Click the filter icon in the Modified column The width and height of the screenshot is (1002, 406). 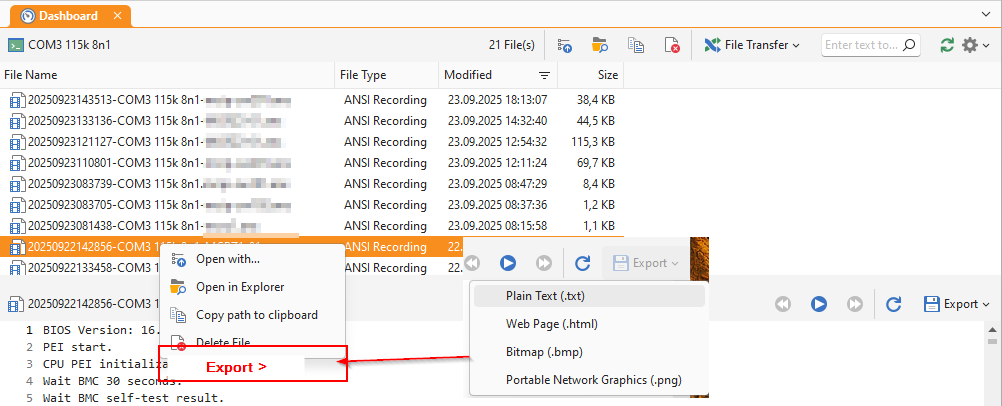[545, 75]
